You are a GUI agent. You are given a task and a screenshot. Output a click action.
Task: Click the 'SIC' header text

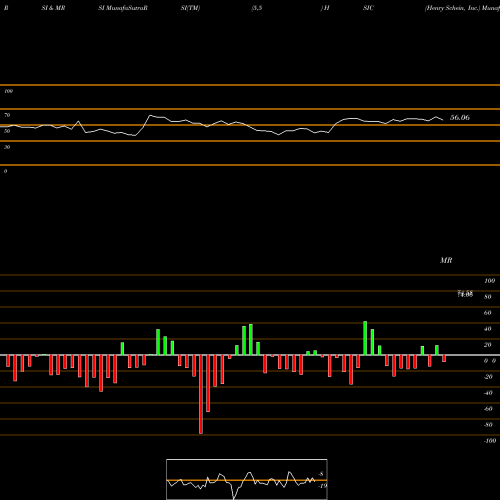pyautogui.click(x=368, y=8)
